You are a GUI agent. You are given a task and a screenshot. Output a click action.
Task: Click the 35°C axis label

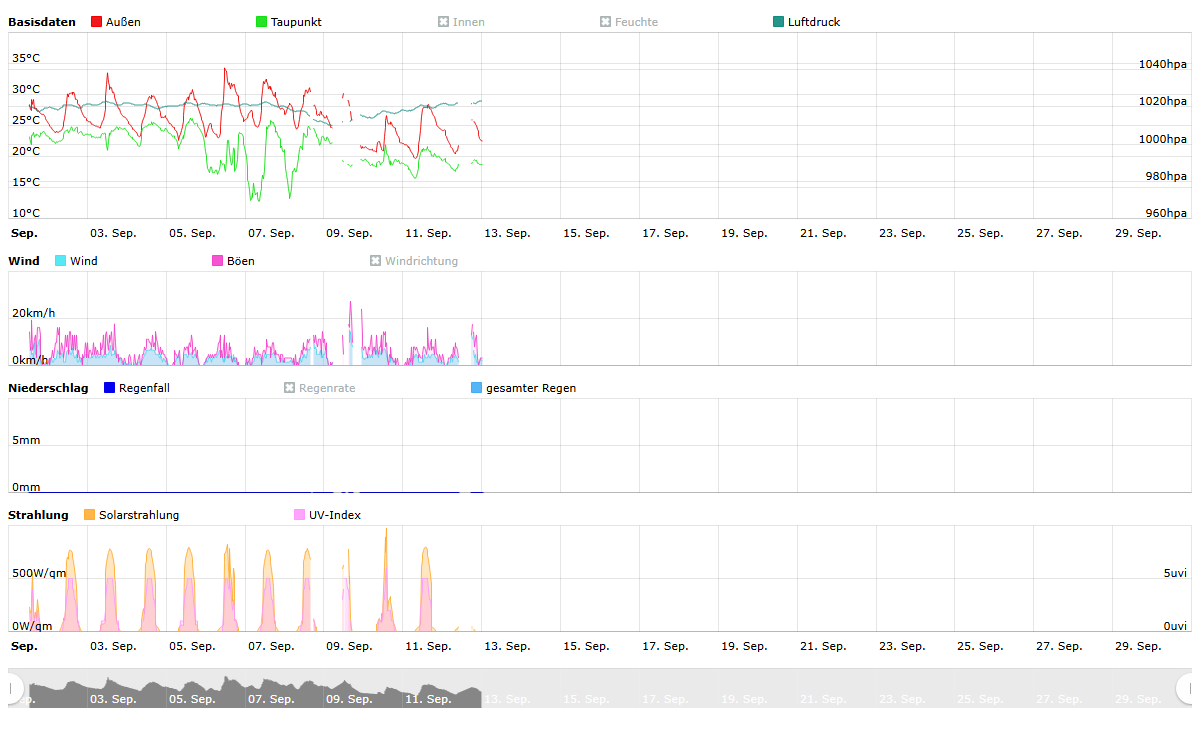click(26, 58)
